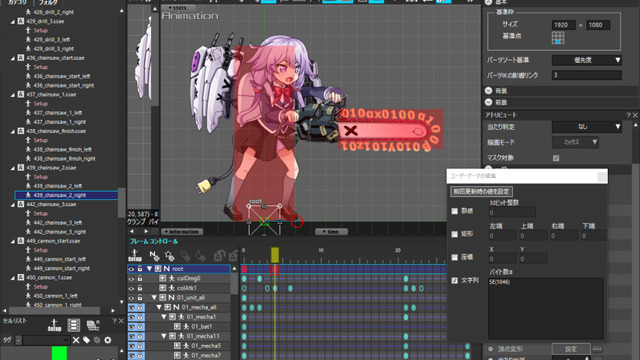Click the Setup icon in Frame Control toolbar
The width and height of the screenshot is (640, 360).
[135, 256]
